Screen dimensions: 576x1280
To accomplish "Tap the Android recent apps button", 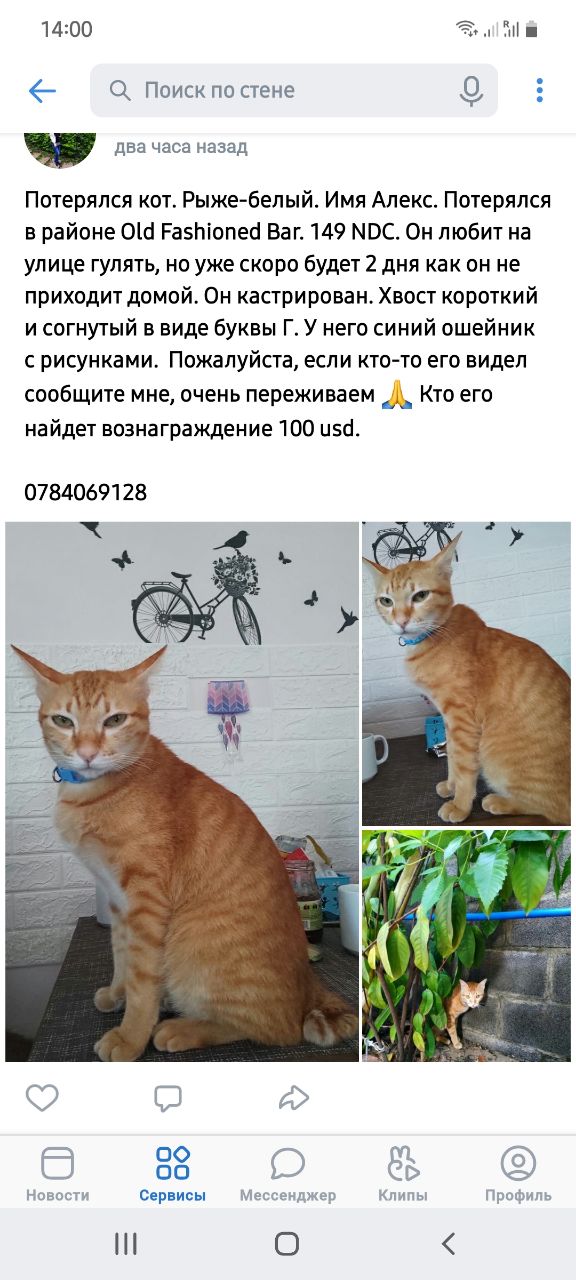I will tap(126, 1243).
